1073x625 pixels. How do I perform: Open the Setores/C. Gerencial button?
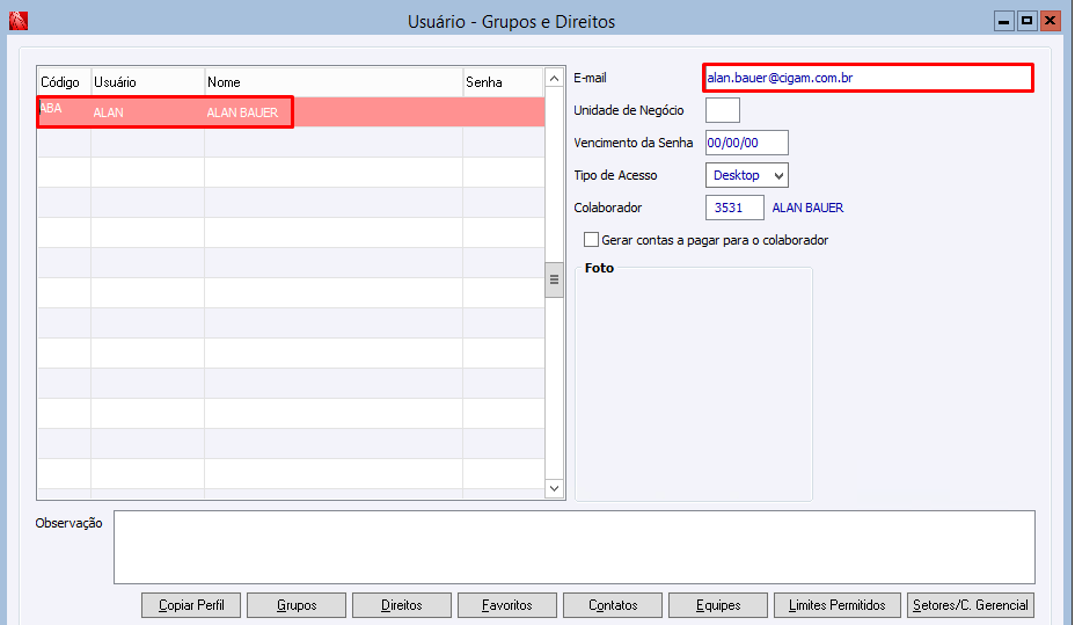pos(970,605)
